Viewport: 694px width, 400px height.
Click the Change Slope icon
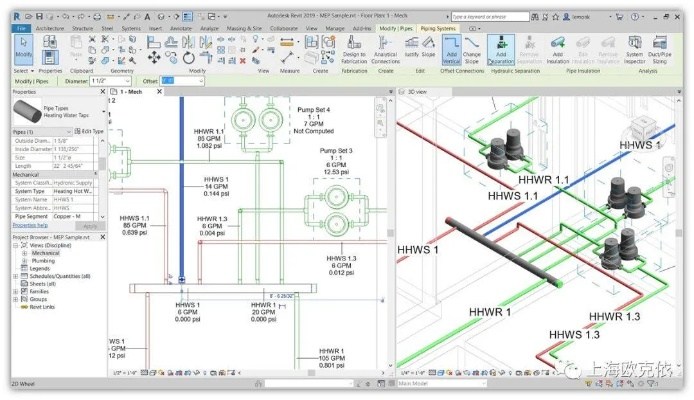pos(471,48)
